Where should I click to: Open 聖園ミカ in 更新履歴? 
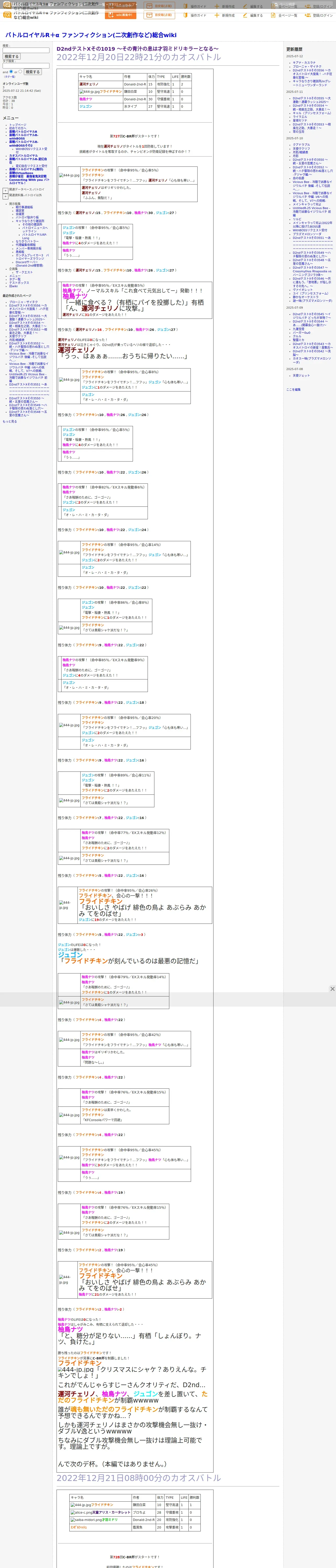coord(298,340)
